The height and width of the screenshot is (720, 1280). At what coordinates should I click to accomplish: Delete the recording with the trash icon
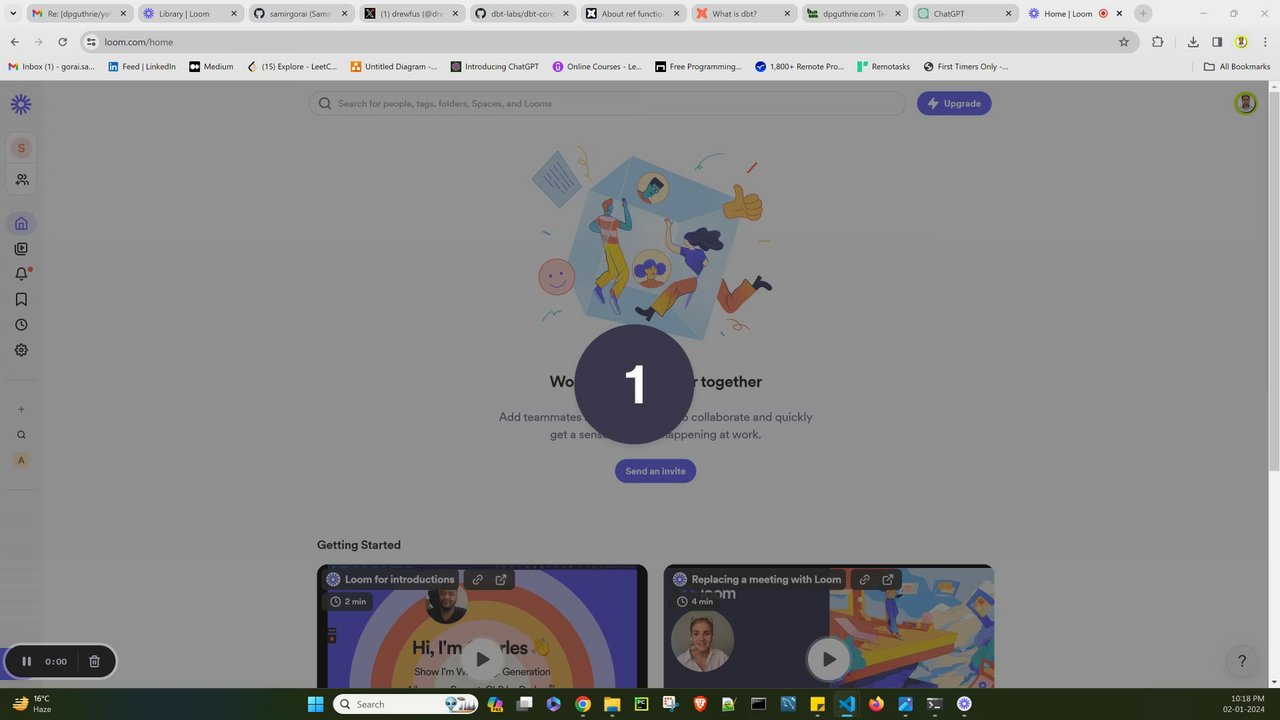(x=94, y=661)
